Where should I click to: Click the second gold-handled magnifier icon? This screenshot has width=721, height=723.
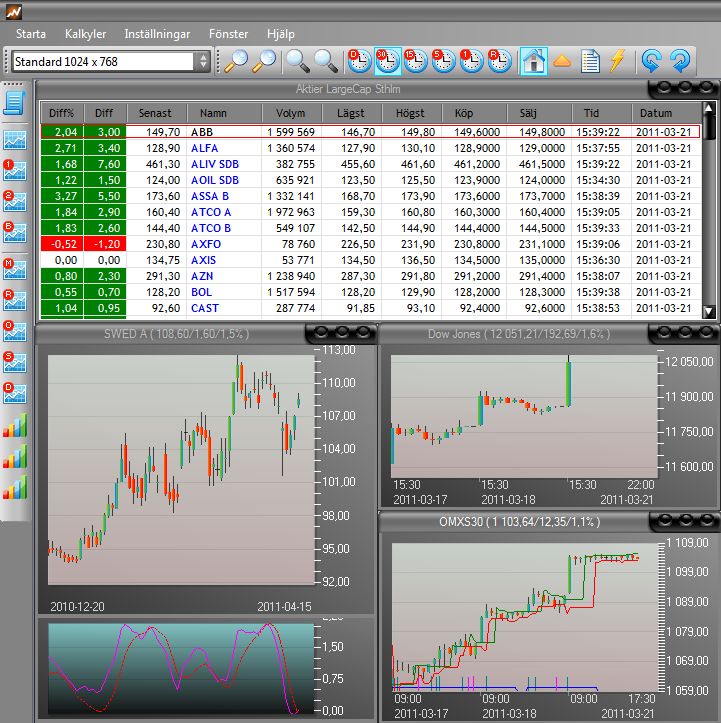click(x=264, y=61)
